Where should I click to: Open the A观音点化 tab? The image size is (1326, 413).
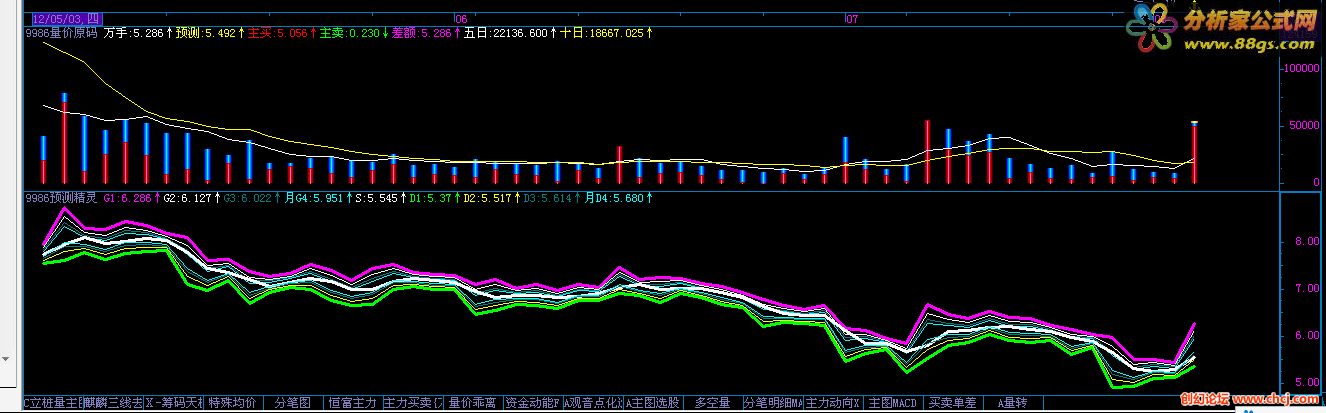593,403
